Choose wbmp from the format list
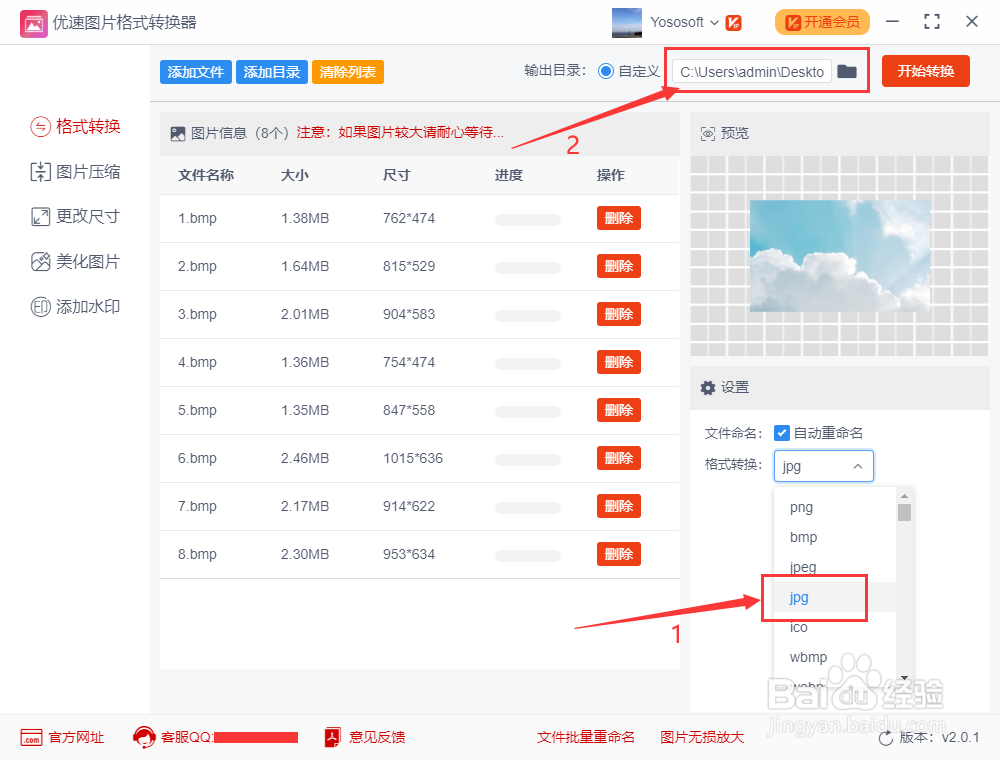The image size is (1000, 760). (x=835, y=657)
